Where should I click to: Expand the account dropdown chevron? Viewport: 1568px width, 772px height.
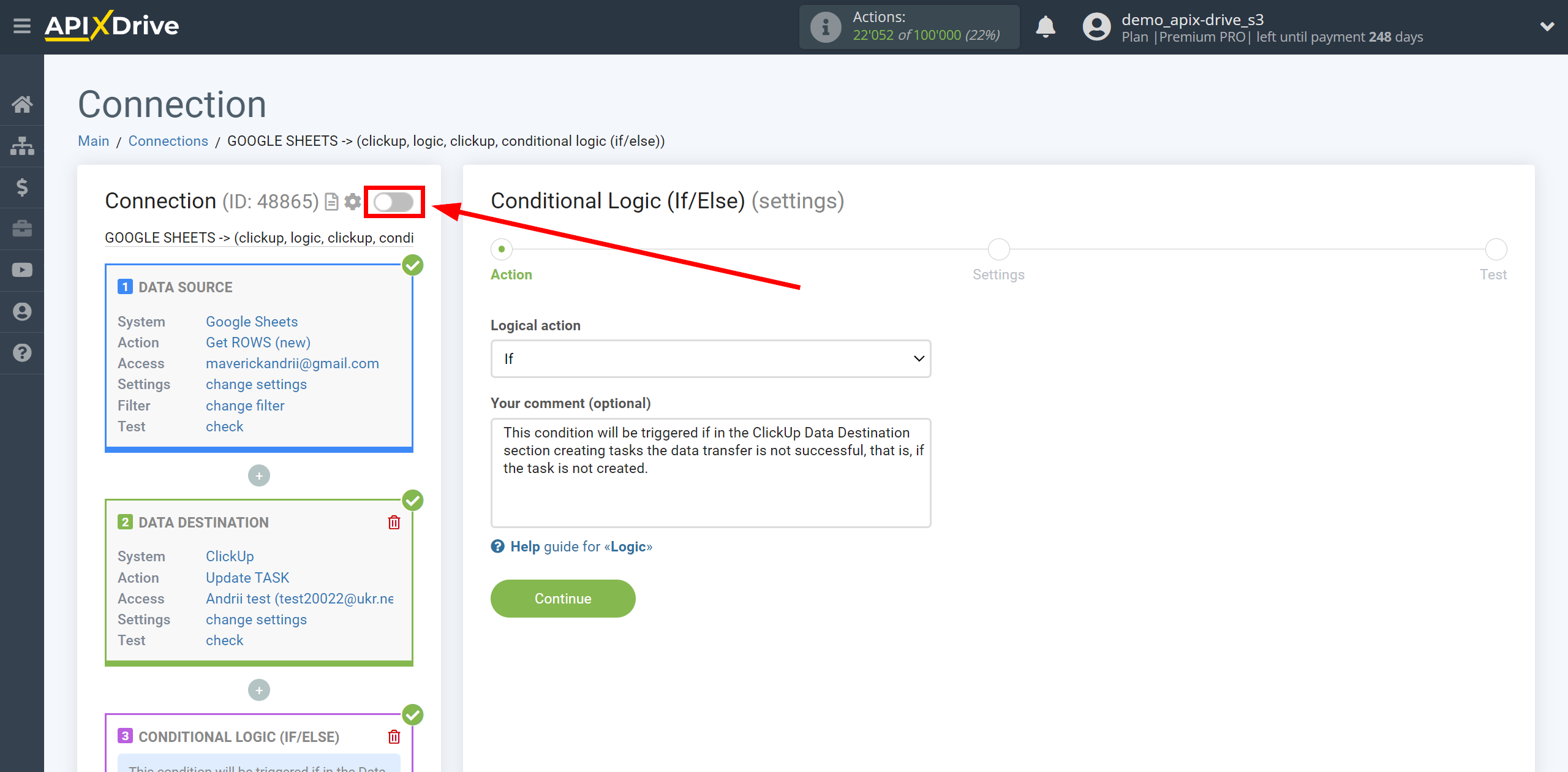pyautogui.click(x=1547, y=27)
